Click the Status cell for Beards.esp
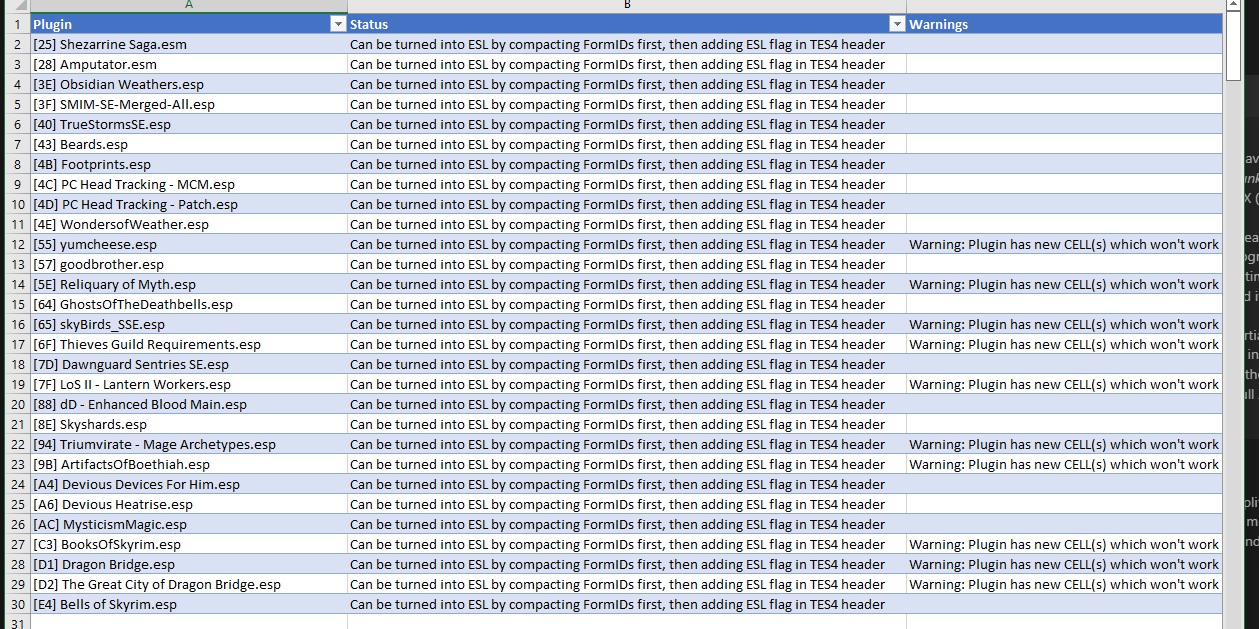The image size is (1259, 629). (x=627, y=144)
